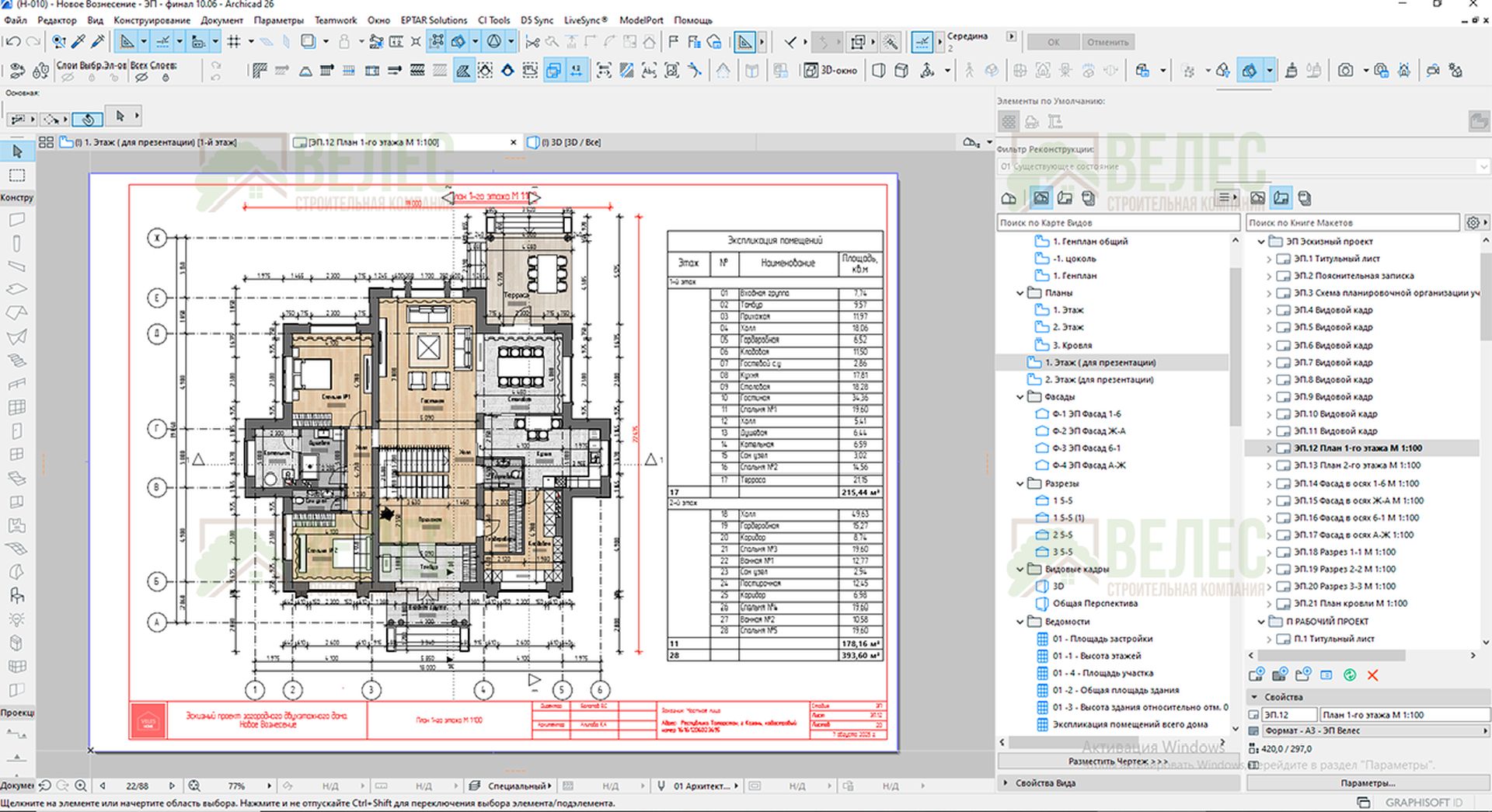
Task: Click the camera icon in the top toolbar
Action: 1345,71
